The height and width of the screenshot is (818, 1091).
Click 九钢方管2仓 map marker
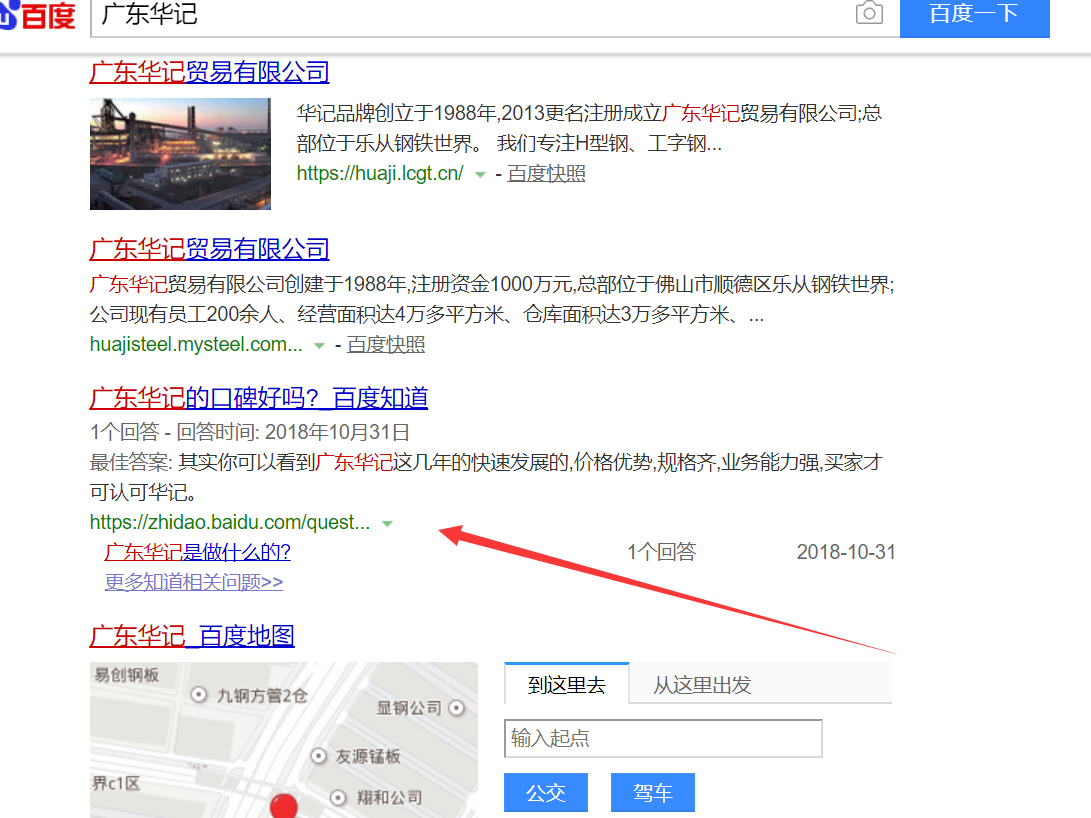click(x=199, y=694)
